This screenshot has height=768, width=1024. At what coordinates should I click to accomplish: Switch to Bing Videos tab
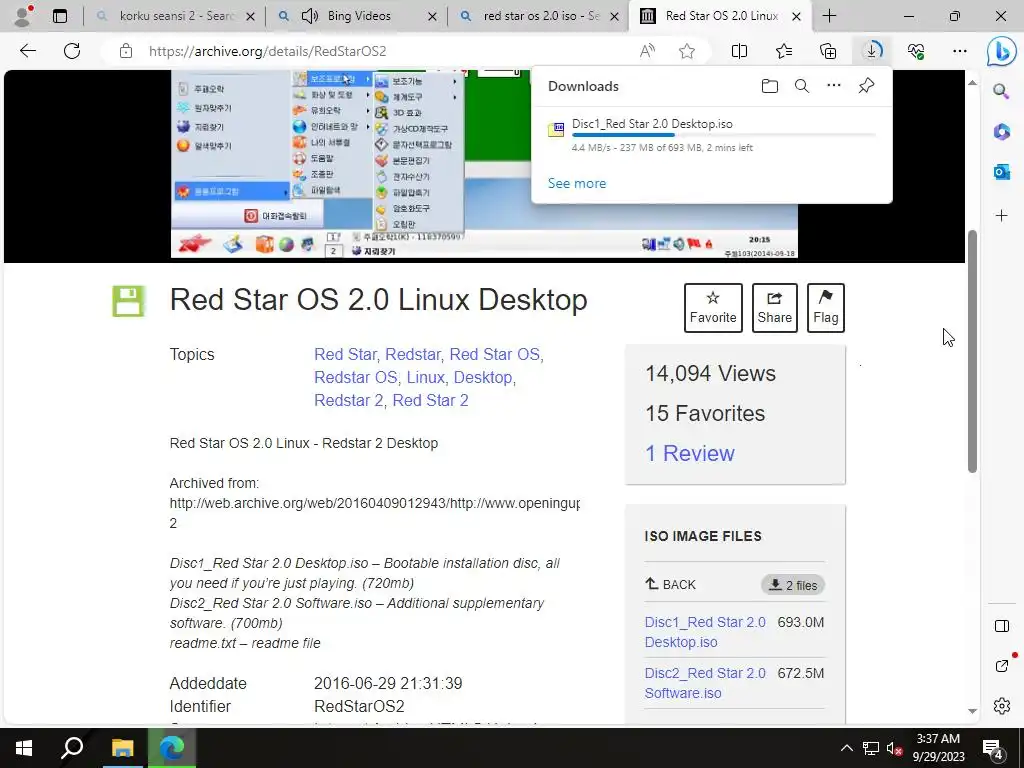click(x=357, y=16)
